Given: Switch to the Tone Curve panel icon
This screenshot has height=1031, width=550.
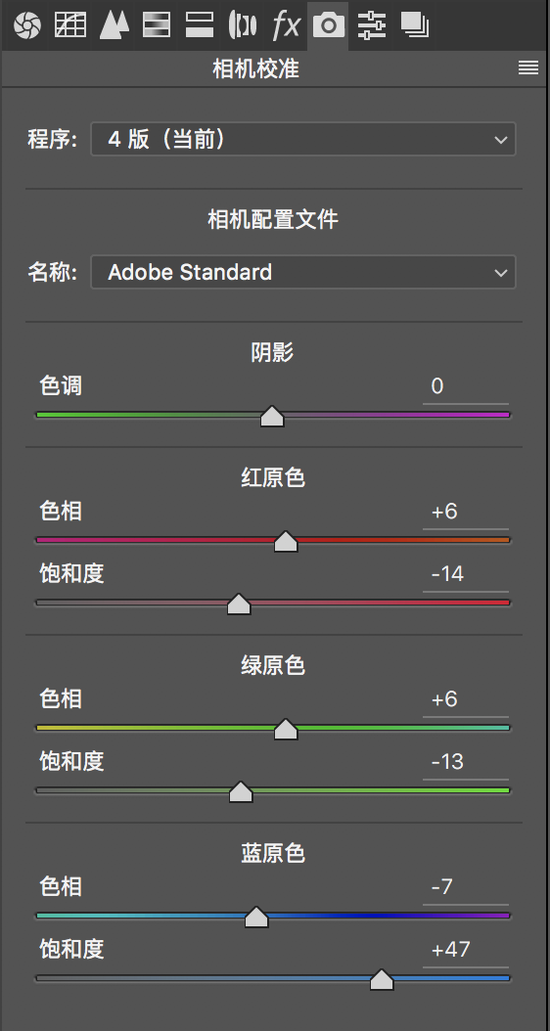Looking at the screenshot, I should pyautogui.click(x=70, y=25).
